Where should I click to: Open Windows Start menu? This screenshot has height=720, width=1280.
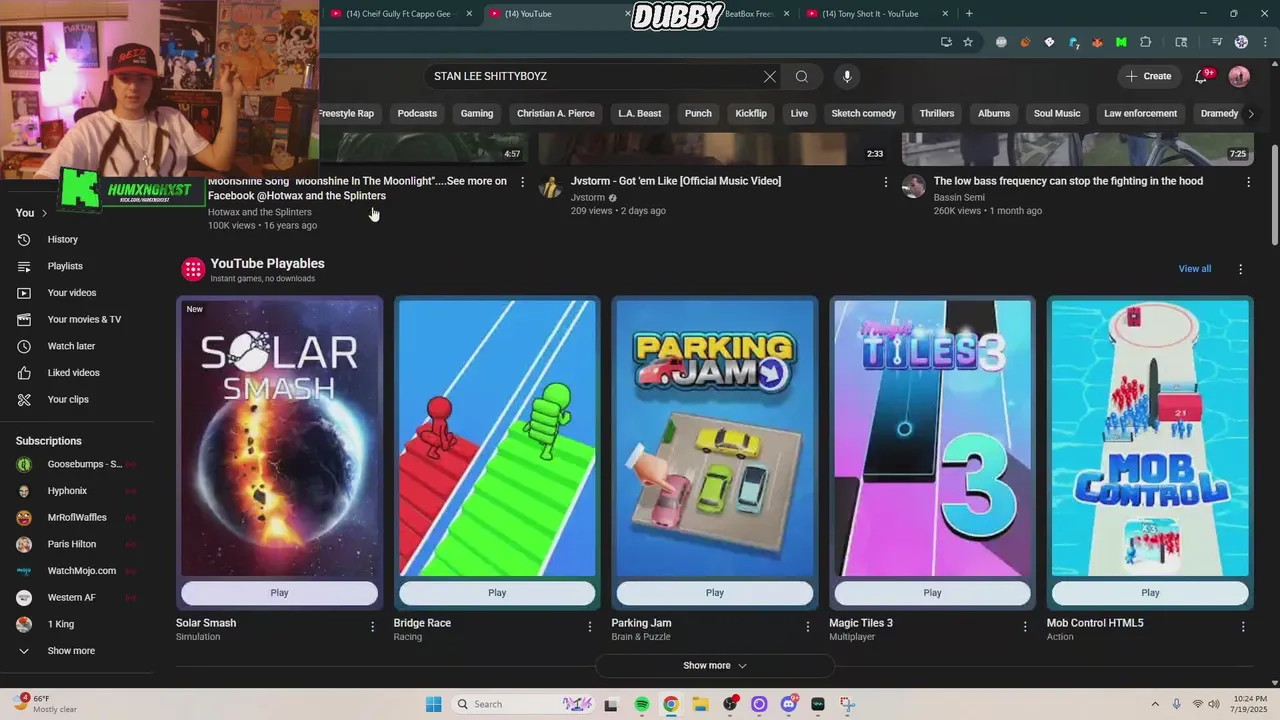(433, 704)
